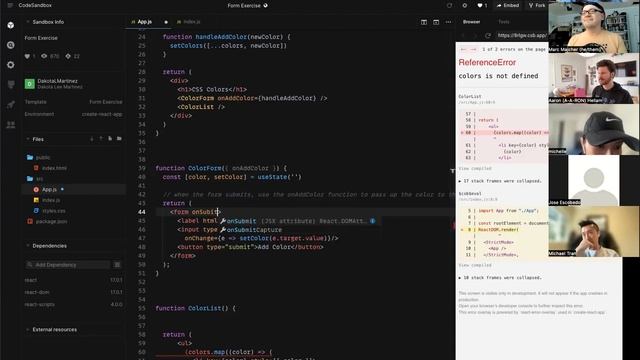Click the refresh icon in the top bar
This screenshot has width=640, height=360.
coord(449,5)
